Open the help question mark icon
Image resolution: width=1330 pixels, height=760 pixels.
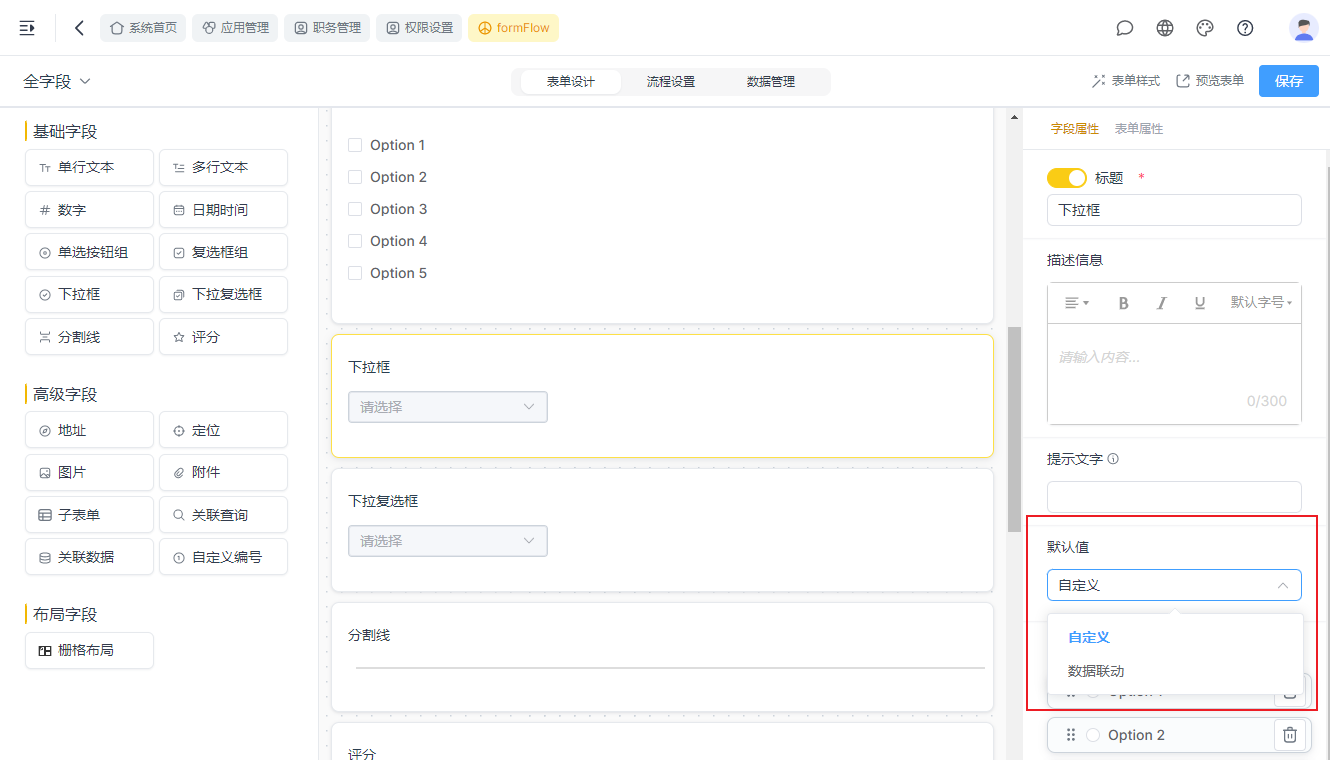click(x=1245, y=28)
